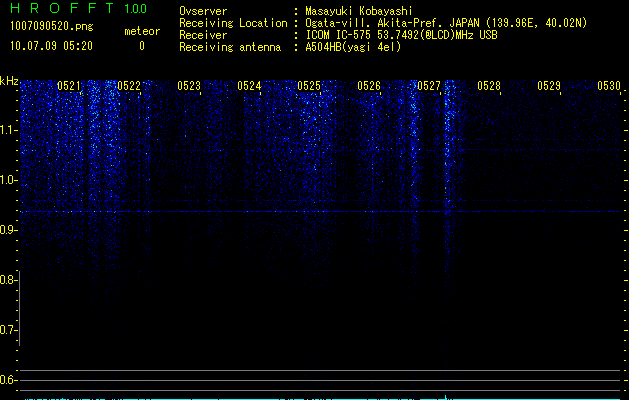Viewport: 629px width, 400px height.
Task: Click the kHz axis unit label
Action: pyautogui.click(x=9, y=81)
